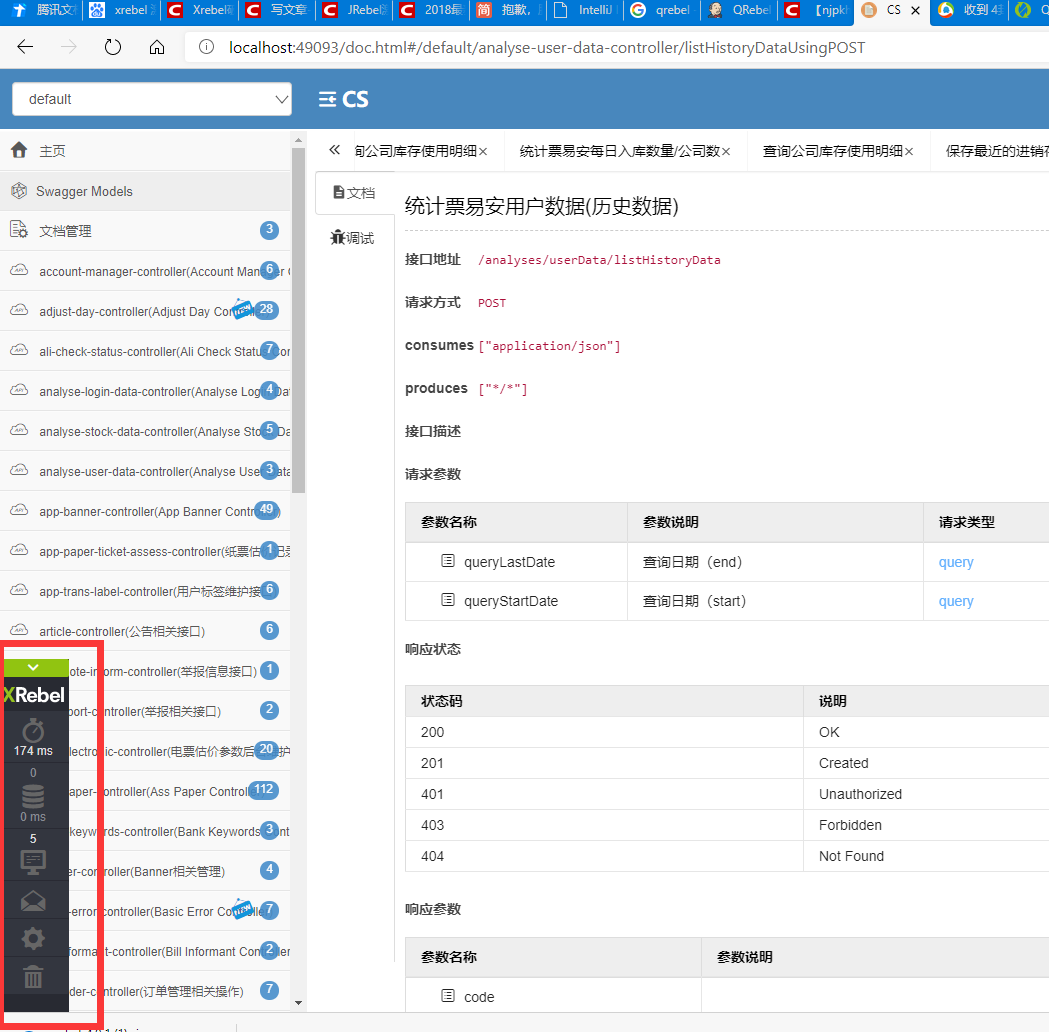Viewport: 1049px width, 1032px height.
Task: Open the Bank Keywords controller entry
Action: pos(179,831)
